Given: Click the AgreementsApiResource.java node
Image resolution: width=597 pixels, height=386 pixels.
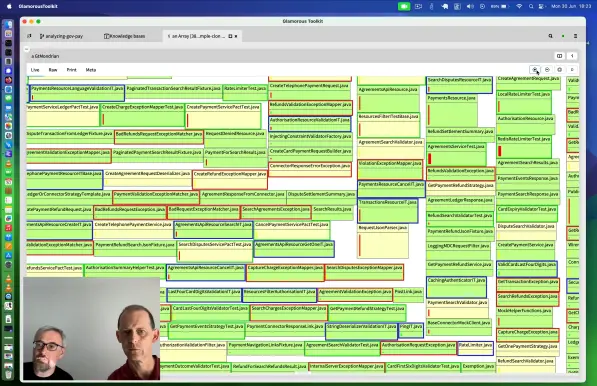Looking at the screenshot, I should pos(388,99).
